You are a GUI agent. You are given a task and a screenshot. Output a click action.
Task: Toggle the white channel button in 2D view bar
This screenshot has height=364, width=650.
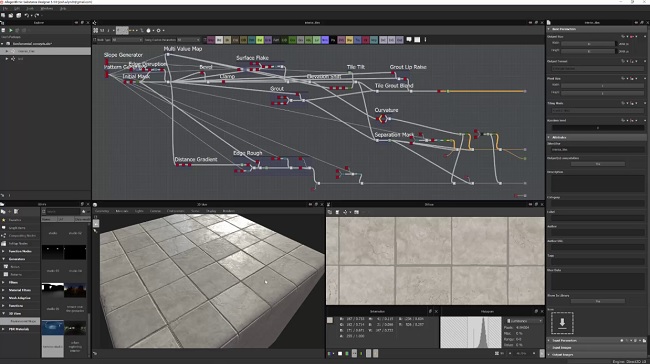(340, 353)
